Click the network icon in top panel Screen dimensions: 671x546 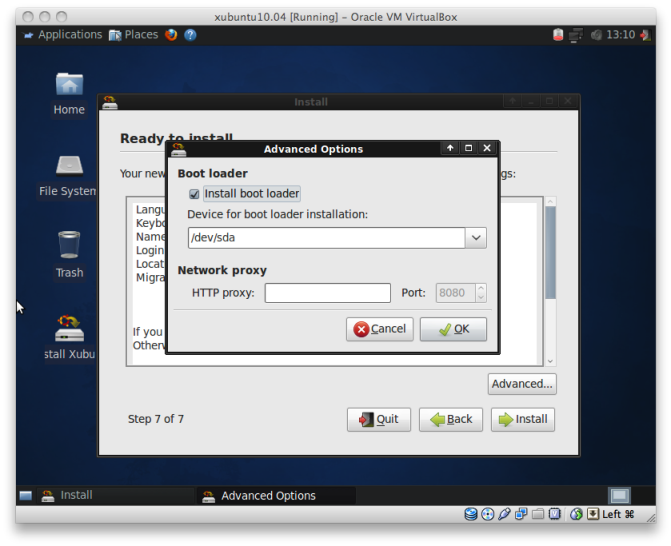576,35
